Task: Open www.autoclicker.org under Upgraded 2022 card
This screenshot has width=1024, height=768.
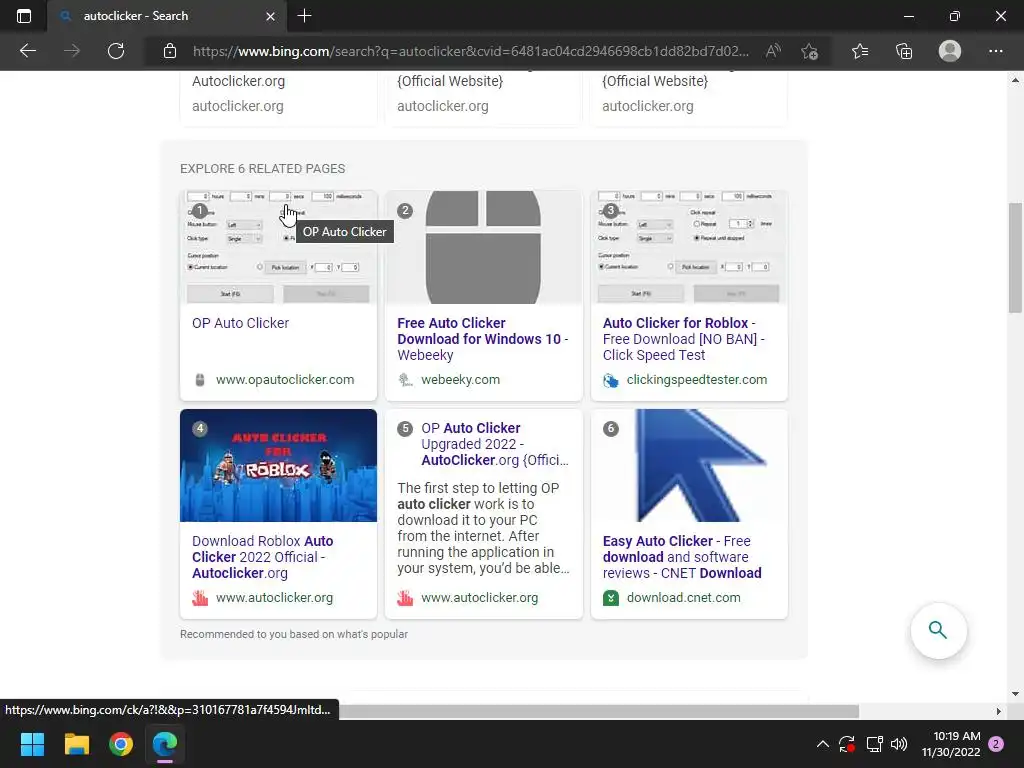Action: click(x=479, y=598)
